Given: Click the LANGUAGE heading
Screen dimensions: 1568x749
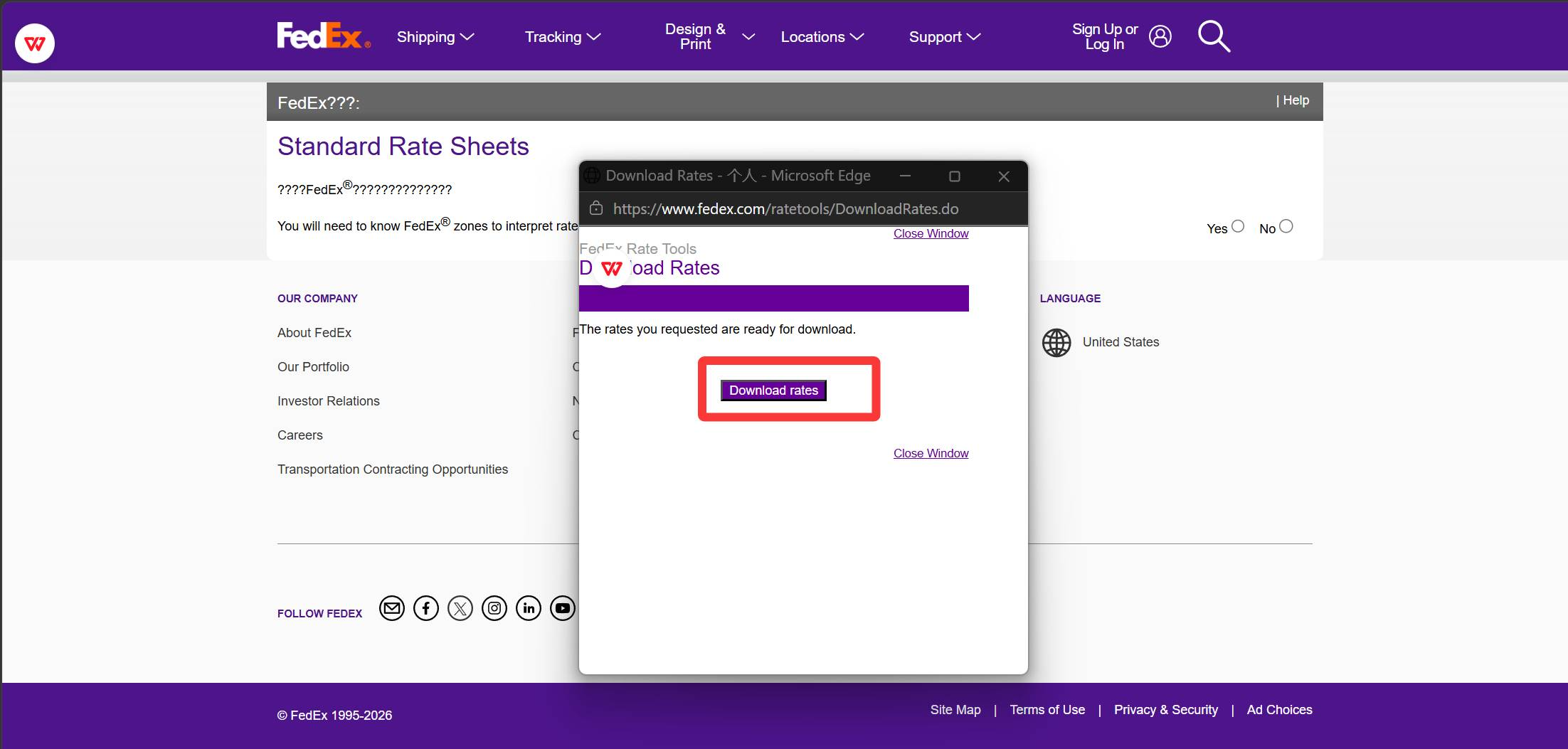Looking at the screenshot, I should (x=1070, y=299).
